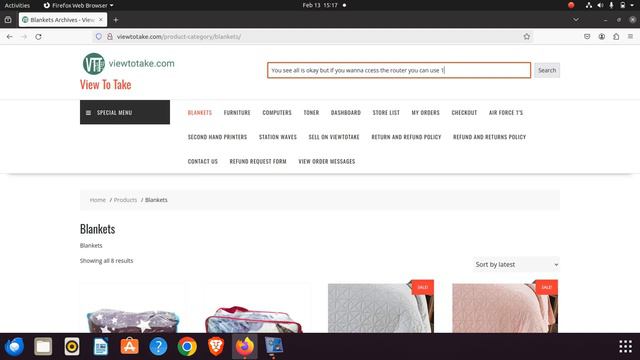Open the Help icon in the dock

point(158,347)
